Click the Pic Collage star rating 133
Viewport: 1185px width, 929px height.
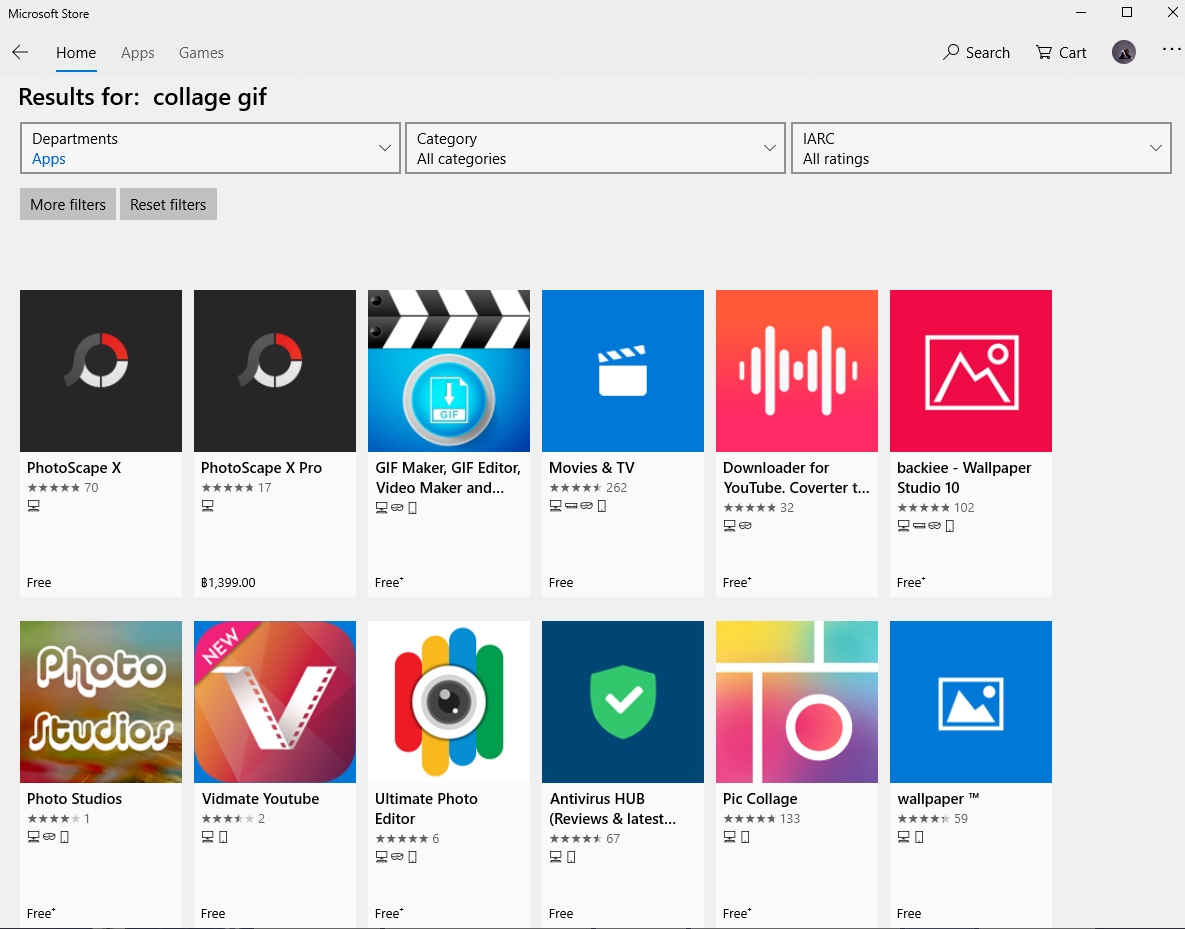click(x=762, y=819)
